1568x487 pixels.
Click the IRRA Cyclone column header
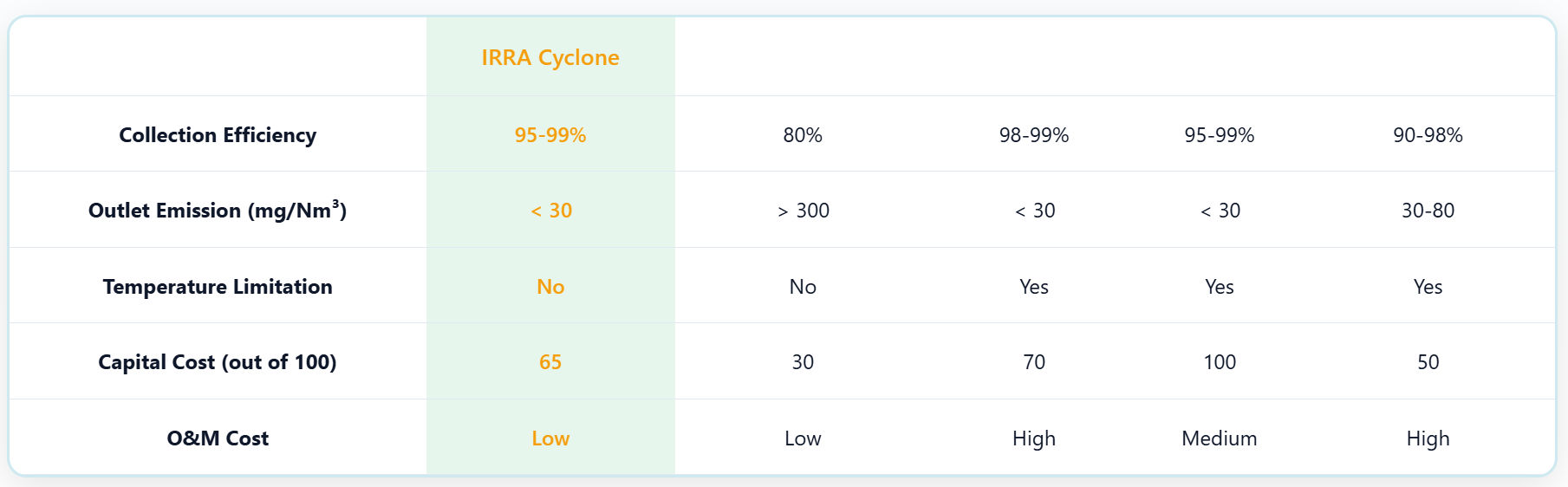pyautogui.click(x=550, y=57)
